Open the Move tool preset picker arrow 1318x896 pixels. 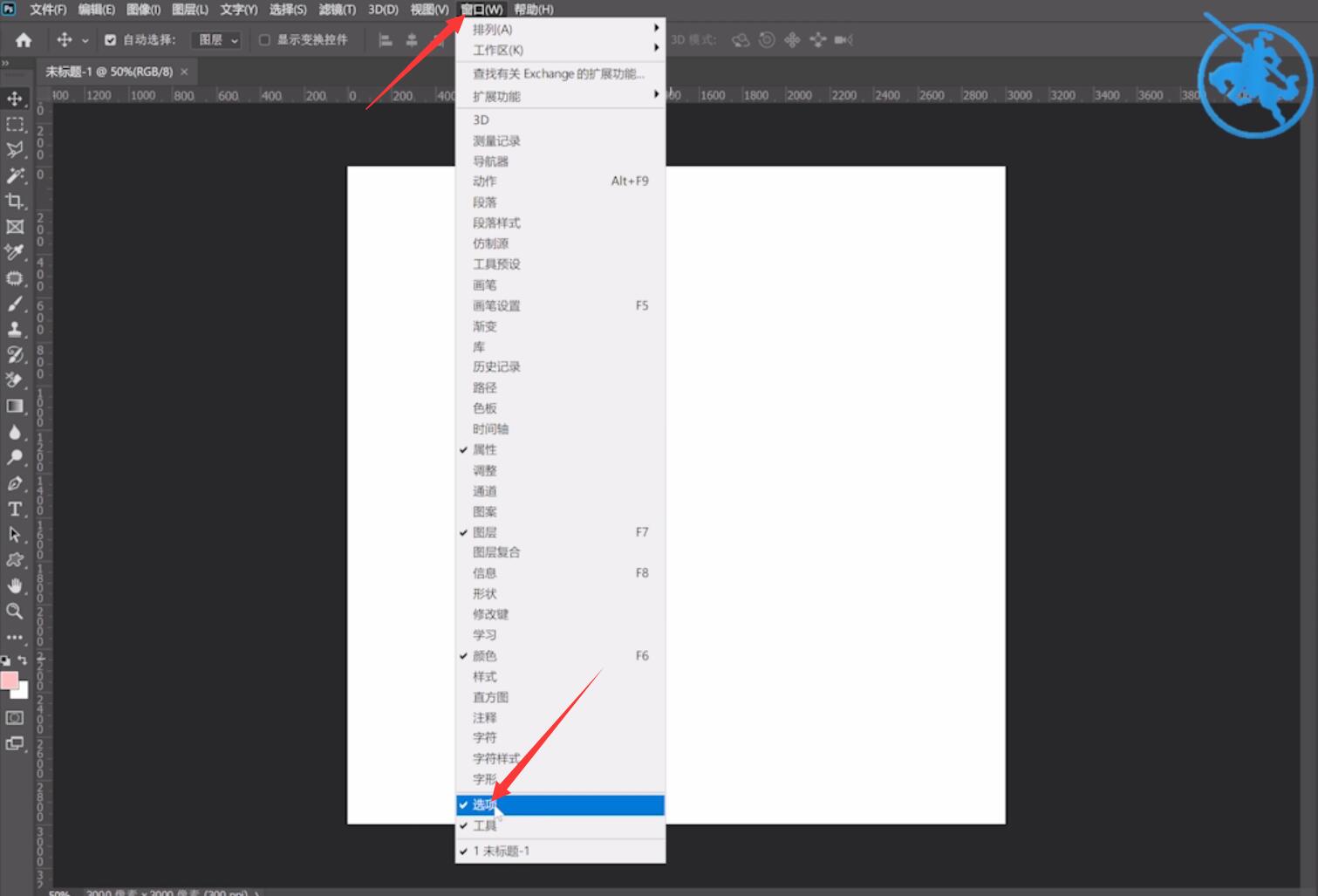[85, 40]
